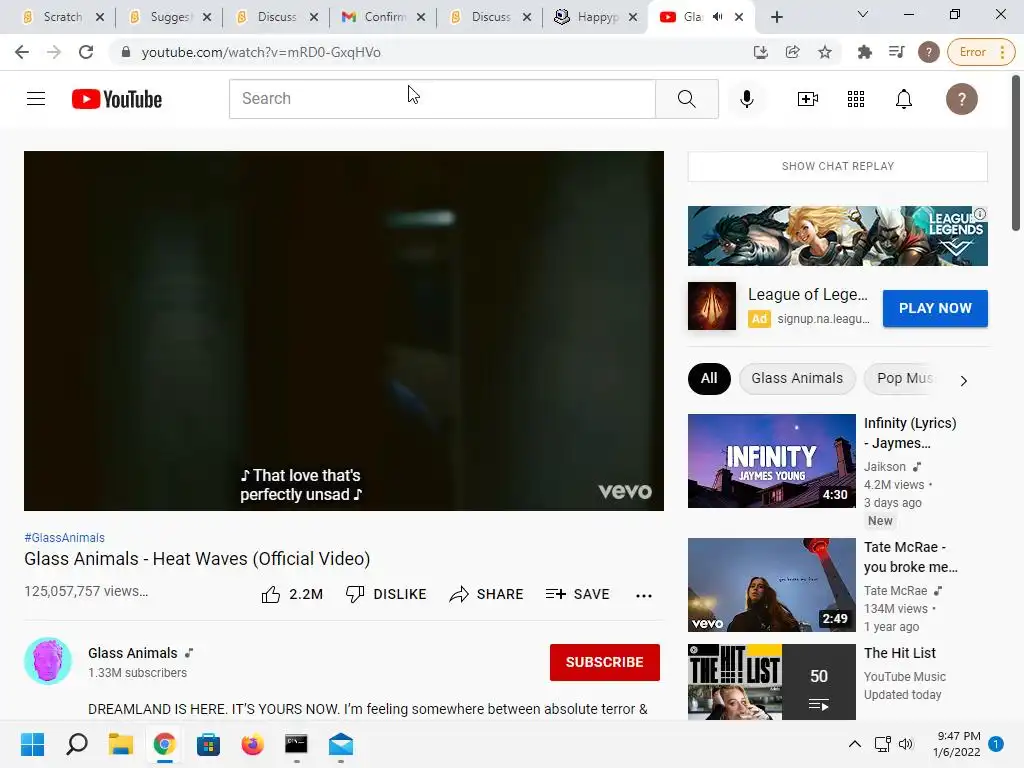This screenshot has height=768, width=1024.
Task: Open a new browser tab
Action: click(x=776, y=17)
